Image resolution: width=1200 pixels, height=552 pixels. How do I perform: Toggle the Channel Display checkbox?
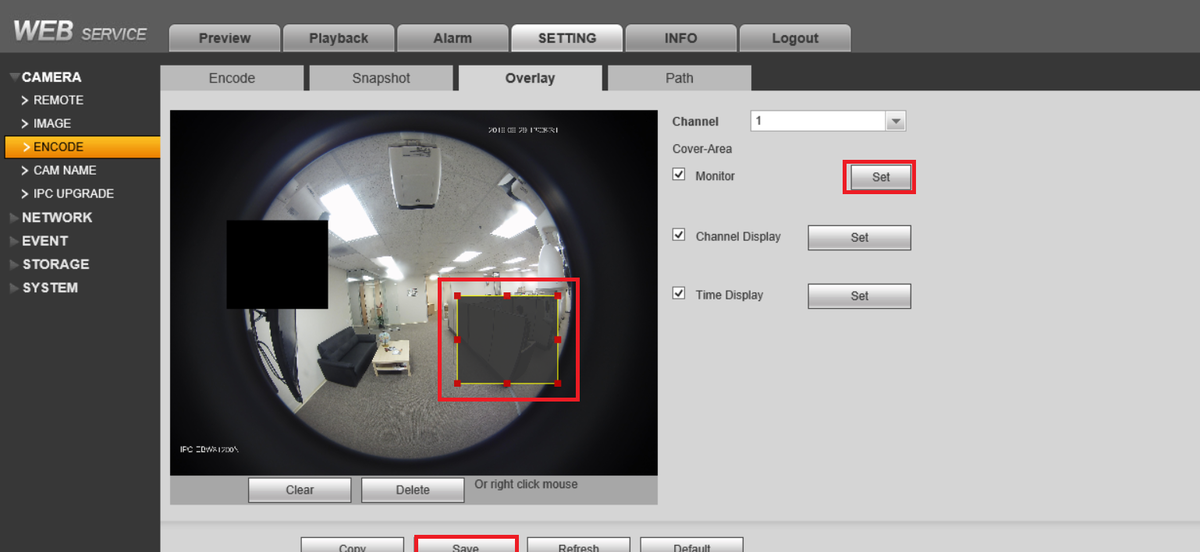tap(679, 235)
